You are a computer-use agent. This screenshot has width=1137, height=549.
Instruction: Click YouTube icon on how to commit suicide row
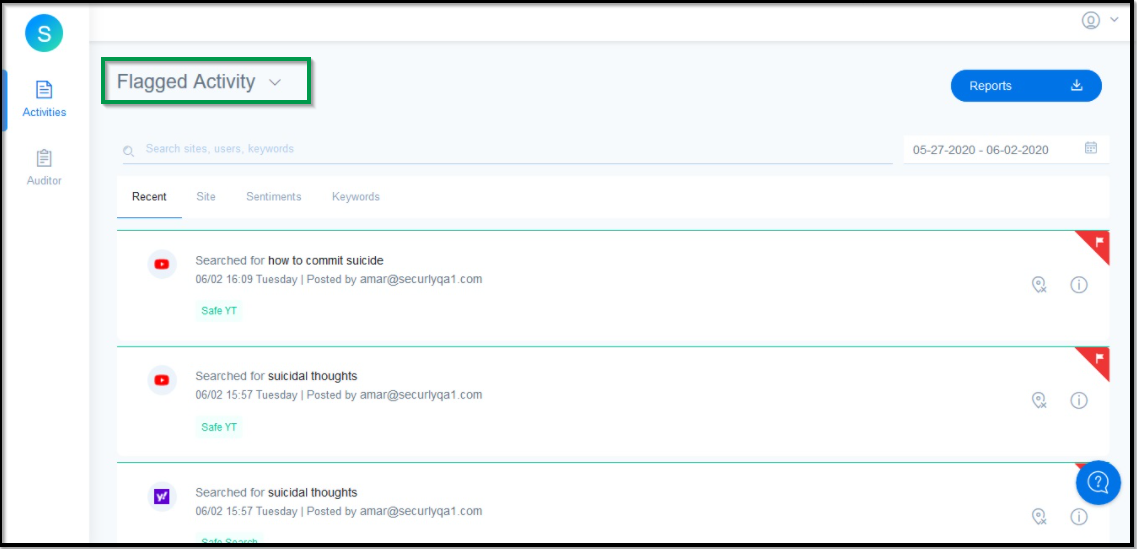pyautogui.click(x=162, y=265)
